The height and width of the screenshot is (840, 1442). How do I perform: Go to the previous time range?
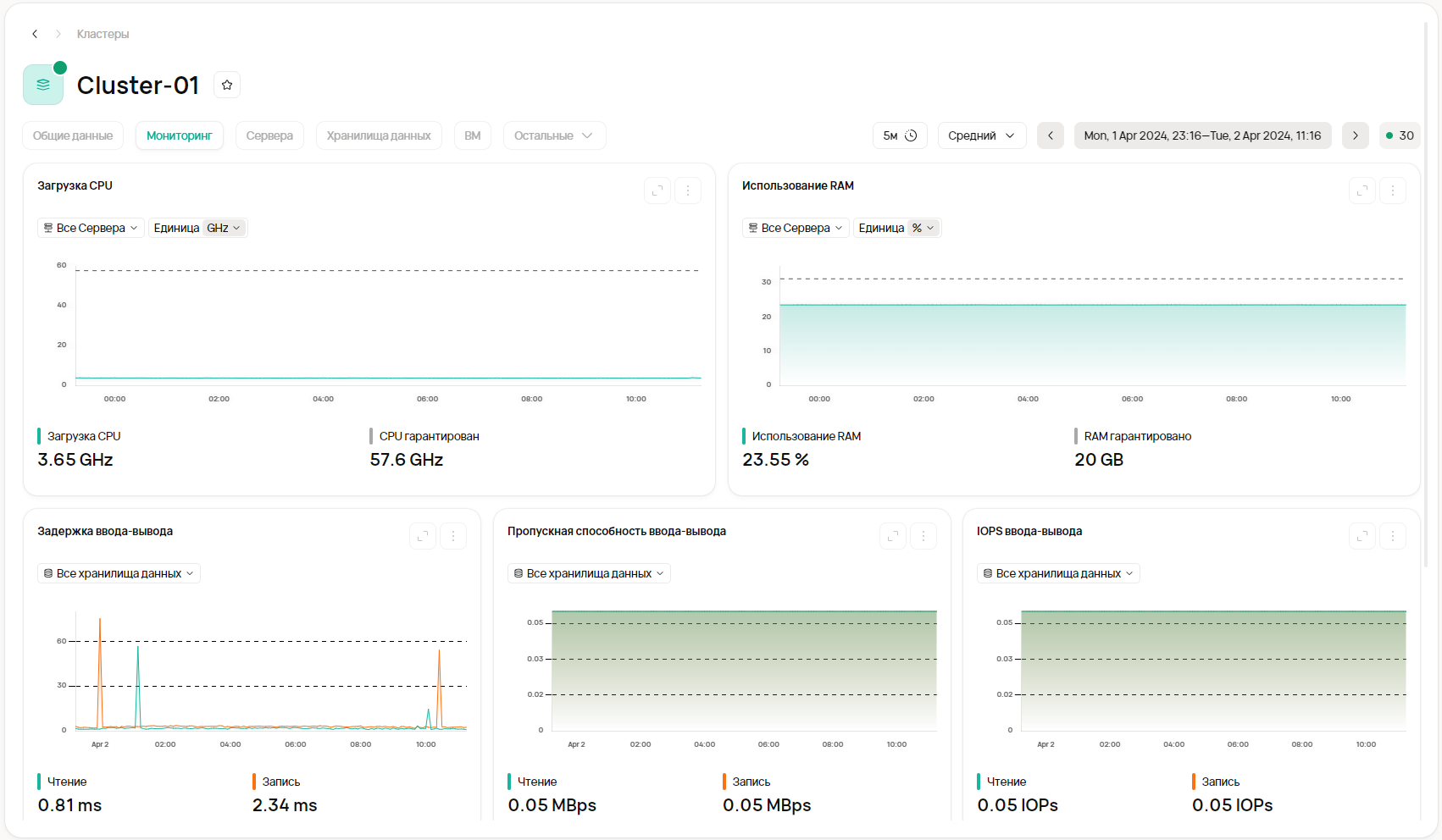click(x=1050, y=135)
